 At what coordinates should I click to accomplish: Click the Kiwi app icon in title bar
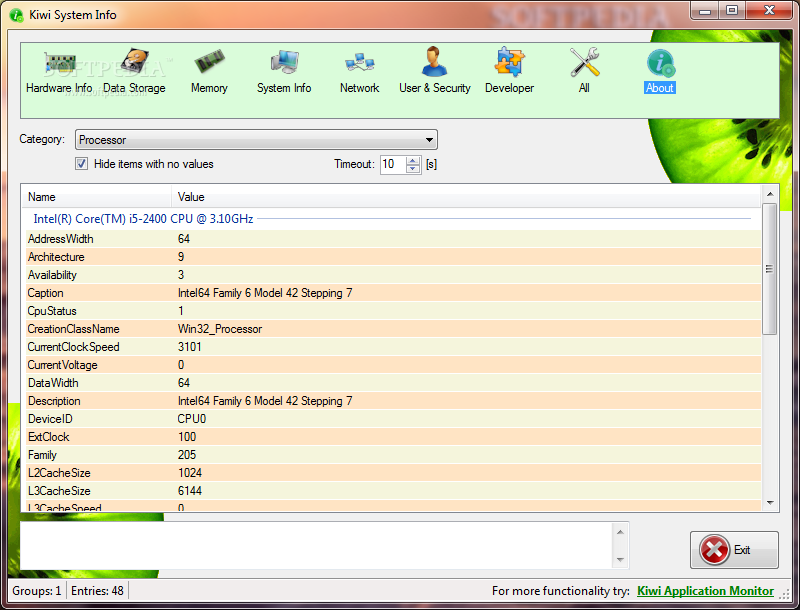17,15
